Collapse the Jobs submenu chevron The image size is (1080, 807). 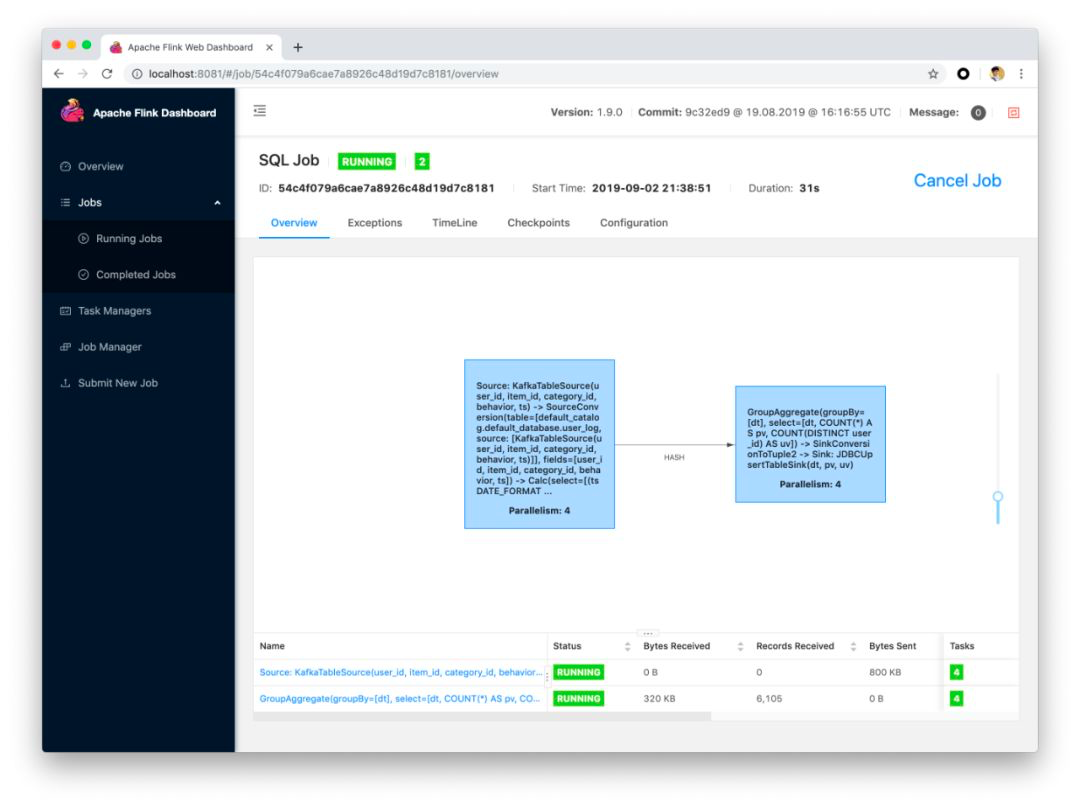click(x=217, y=202)
